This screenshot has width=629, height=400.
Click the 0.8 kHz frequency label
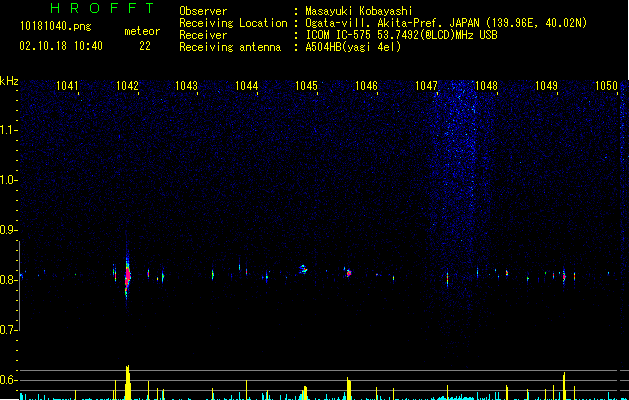9,280
